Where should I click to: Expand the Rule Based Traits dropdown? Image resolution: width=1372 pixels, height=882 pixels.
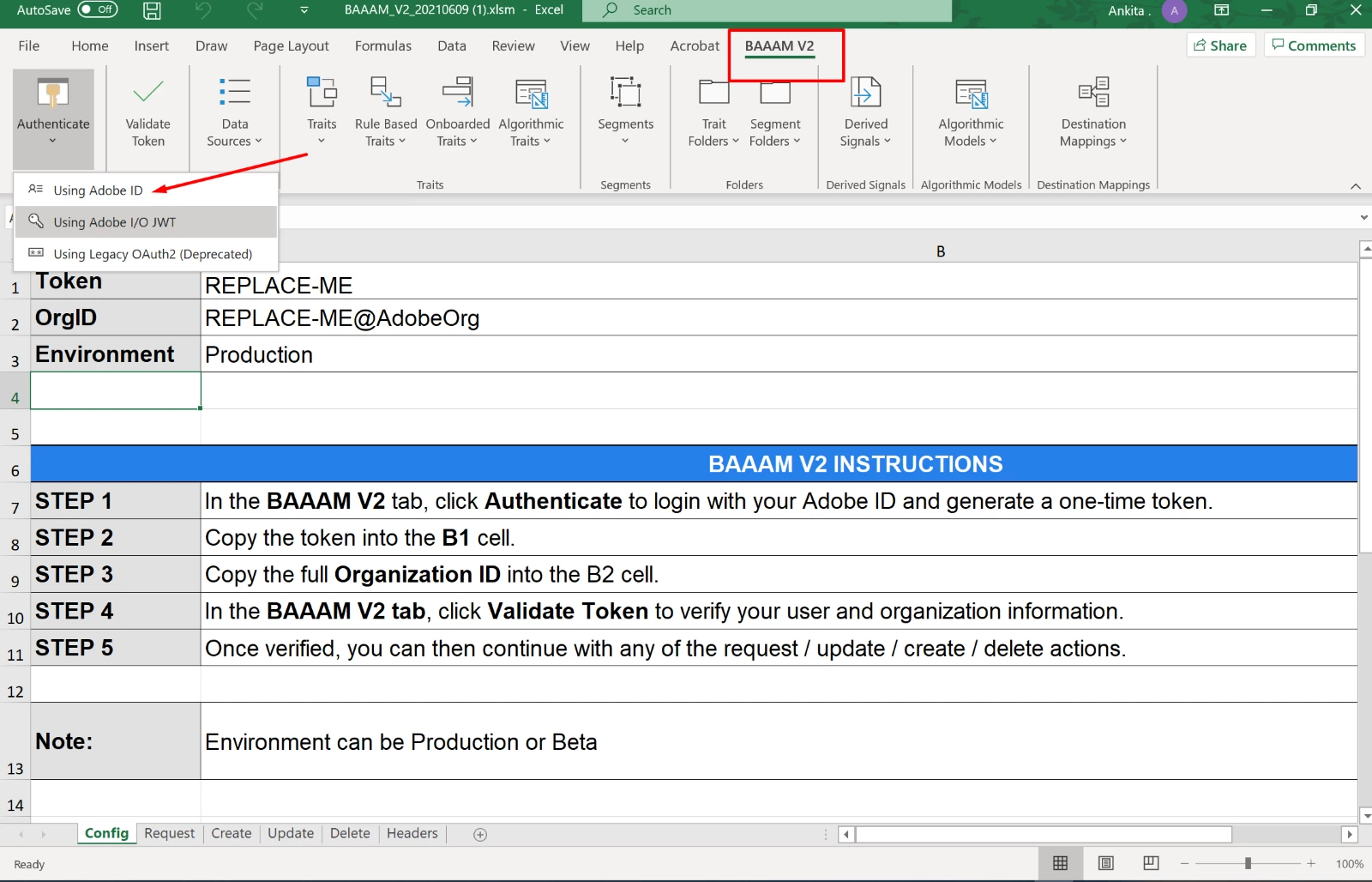[401, 141]
